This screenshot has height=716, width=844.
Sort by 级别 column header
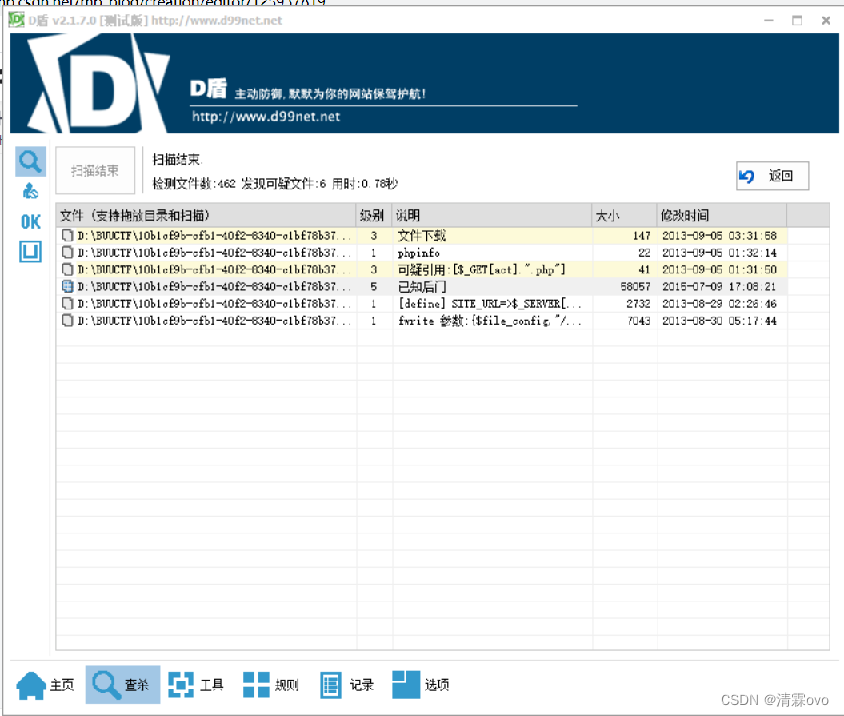pos(374,215)
